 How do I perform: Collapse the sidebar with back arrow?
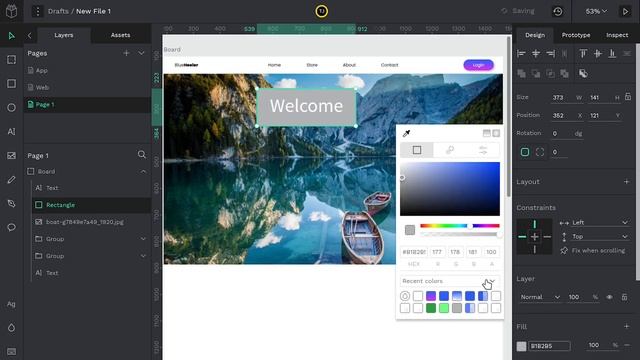tap(29, 36)
